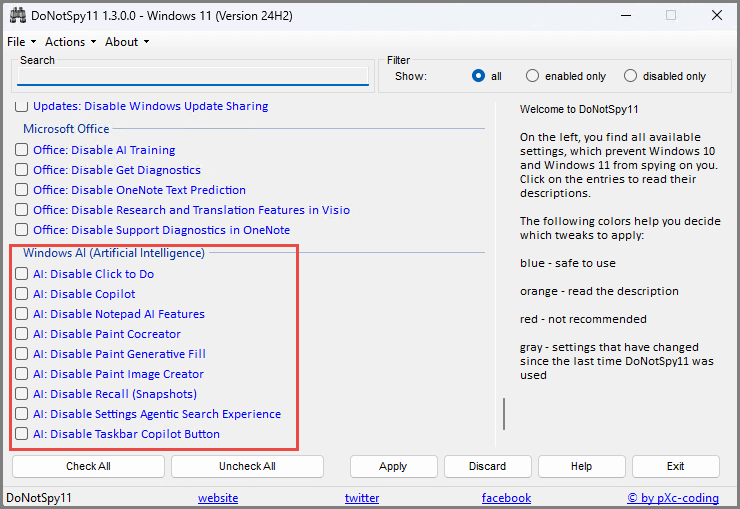This screenshot has height=509, width=740.
Task: Tick Disable Paint Cocreator checkbox
Action: click(x=22, y=334)
